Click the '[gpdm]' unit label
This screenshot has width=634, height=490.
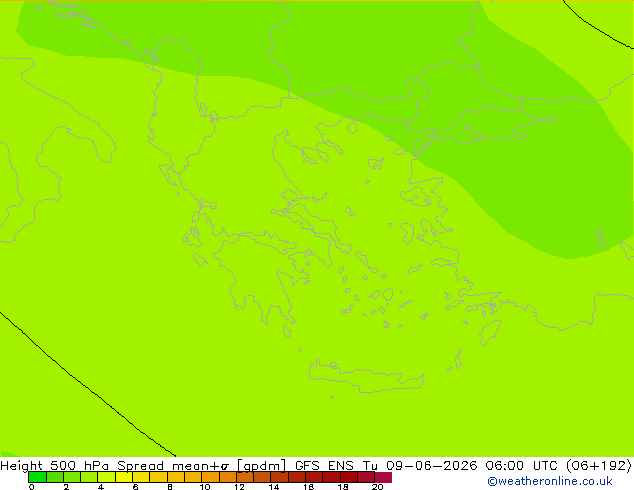coord(262,466)
